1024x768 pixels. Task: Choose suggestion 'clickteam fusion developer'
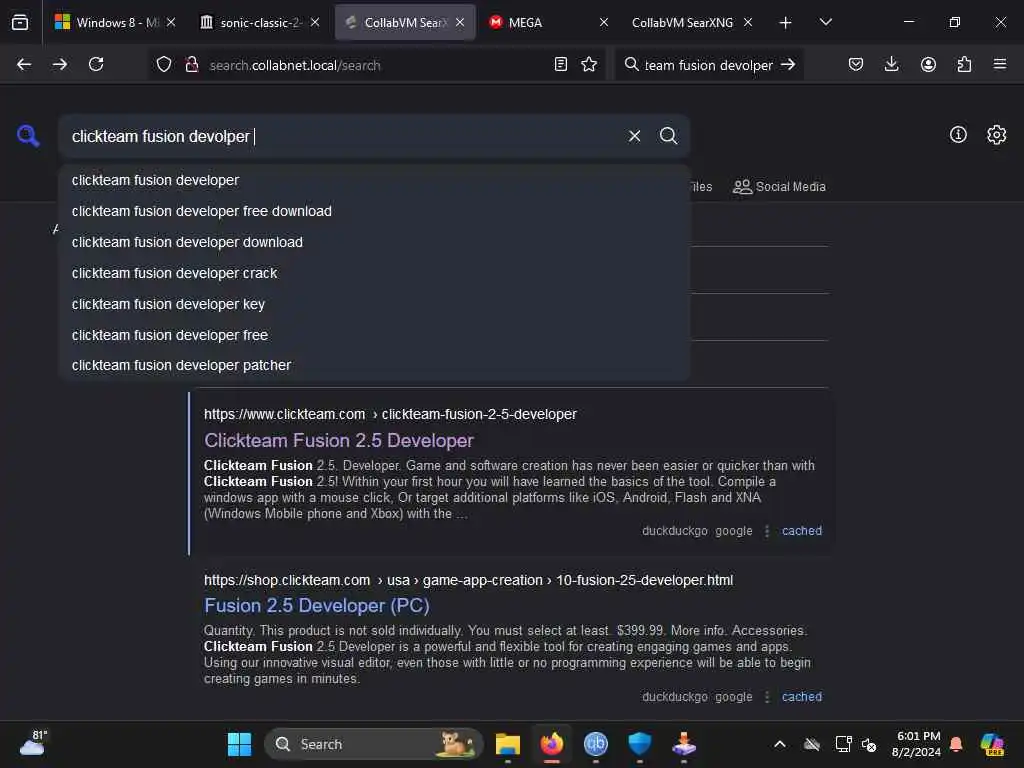[374, 180]
